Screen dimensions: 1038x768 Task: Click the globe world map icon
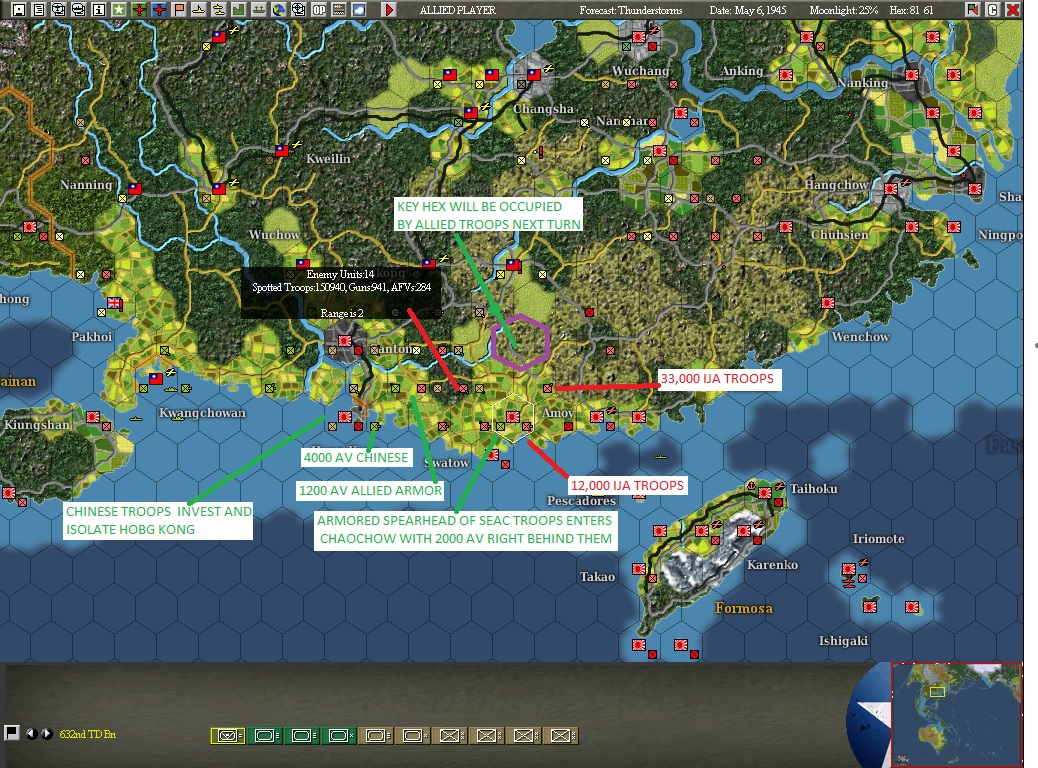pyautogui.click(x=279, y=9)
